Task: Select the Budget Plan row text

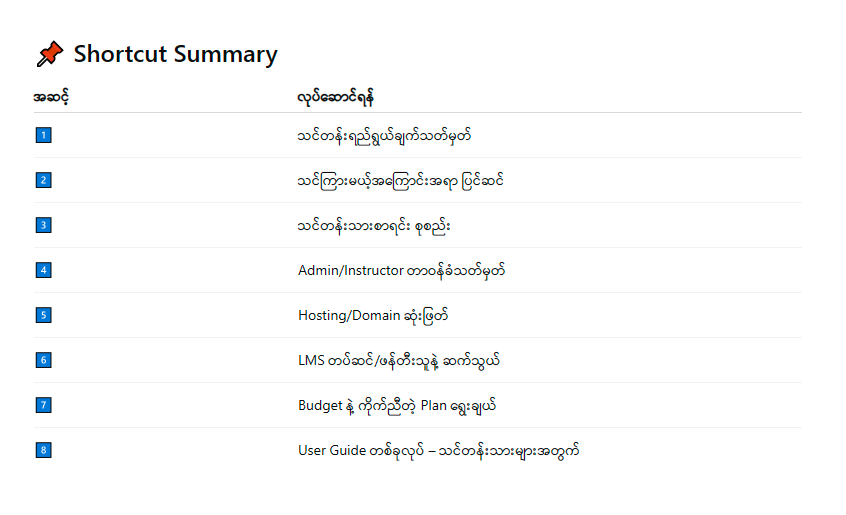Action: tap(397, 406)
